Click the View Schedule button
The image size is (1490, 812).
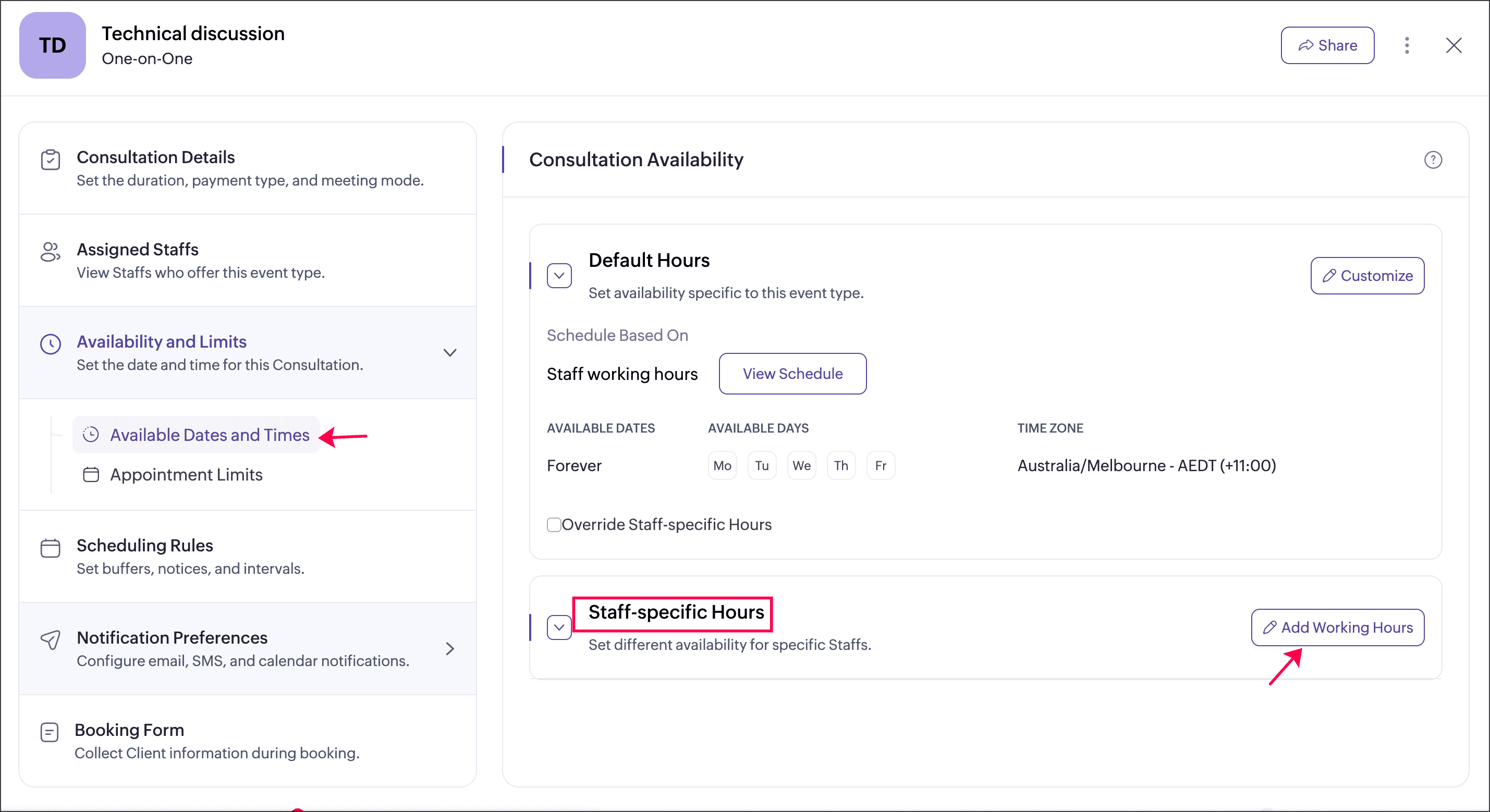pos(792,374)
